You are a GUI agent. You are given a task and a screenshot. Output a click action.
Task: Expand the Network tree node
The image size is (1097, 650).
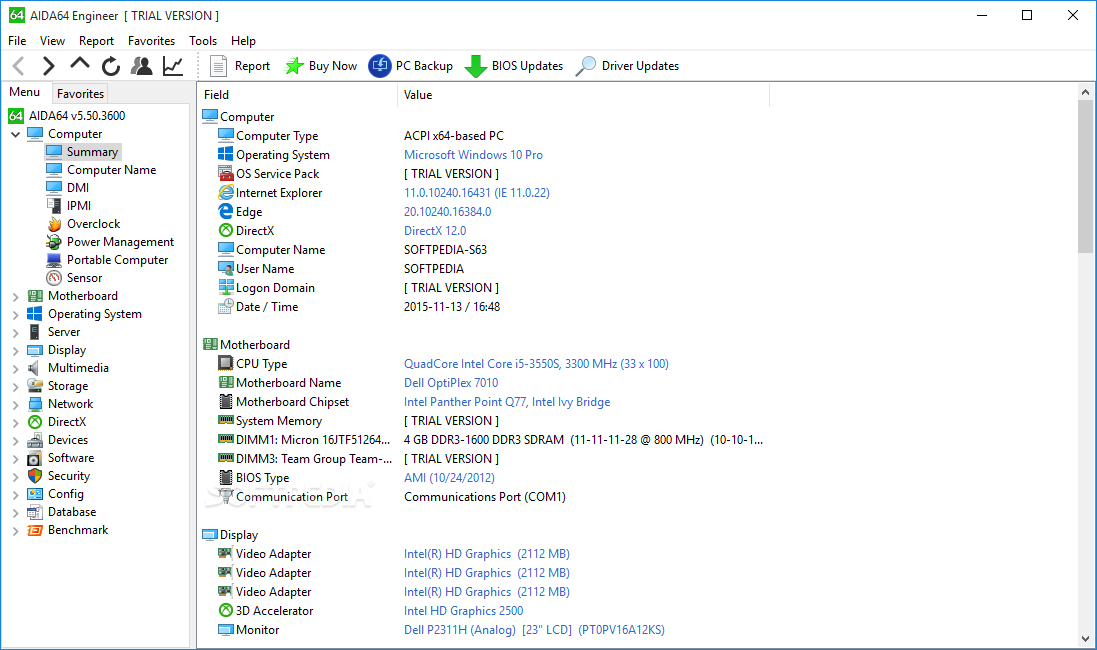(15, 404)
